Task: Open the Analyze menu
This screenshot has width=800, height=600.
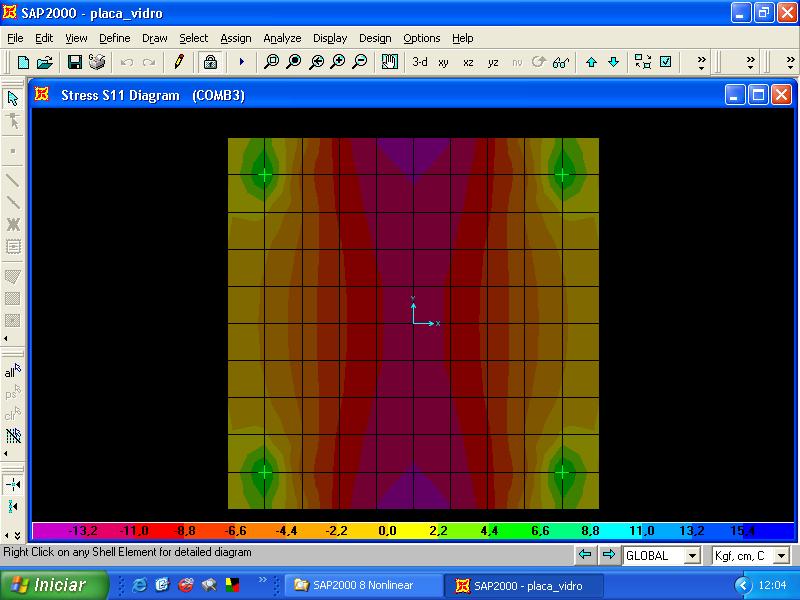Action: tap(282, 38)
